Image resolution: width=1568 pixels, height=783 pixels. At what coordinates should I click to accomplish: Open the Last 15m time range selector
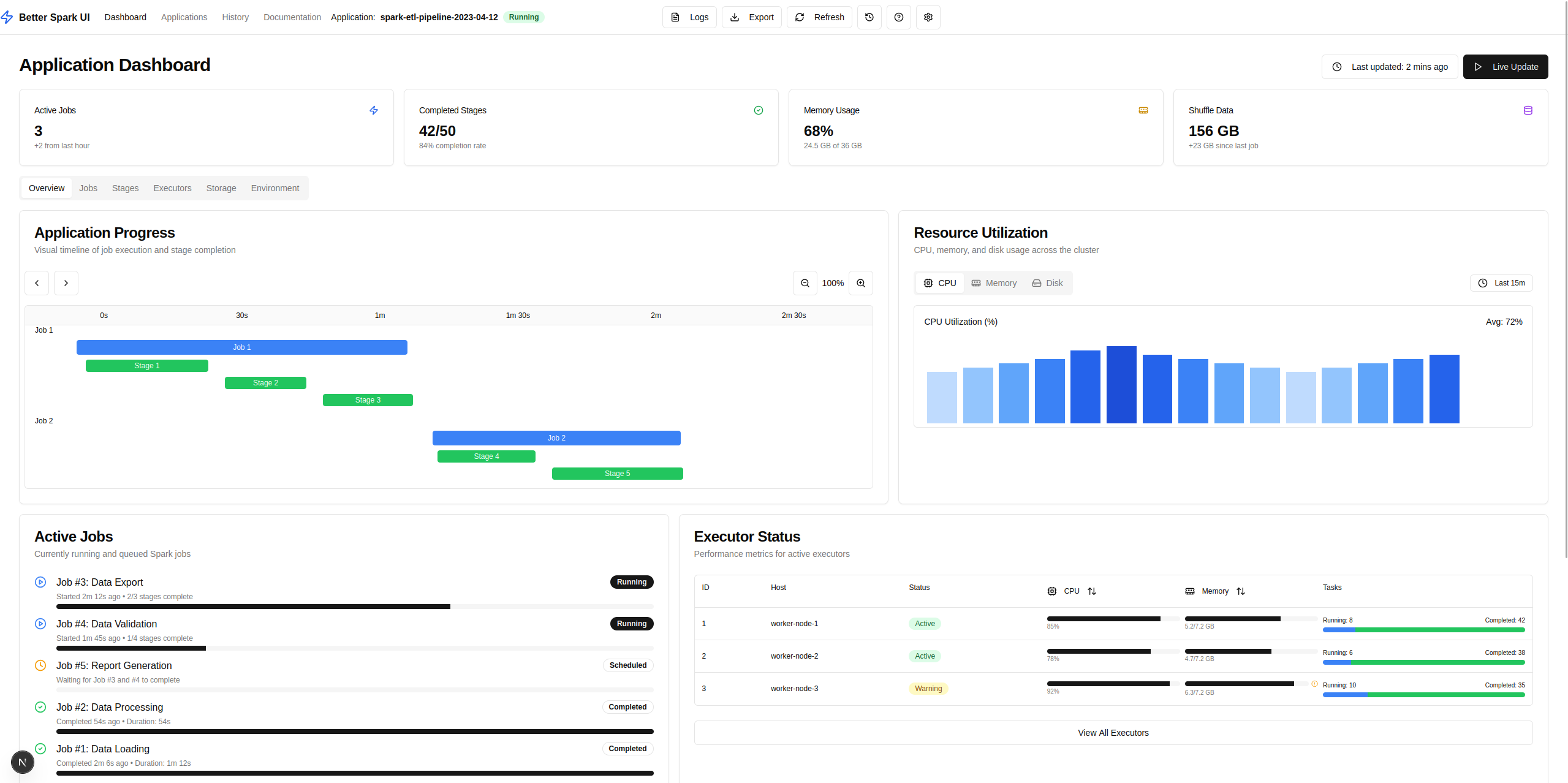(x=1501, y=283)
